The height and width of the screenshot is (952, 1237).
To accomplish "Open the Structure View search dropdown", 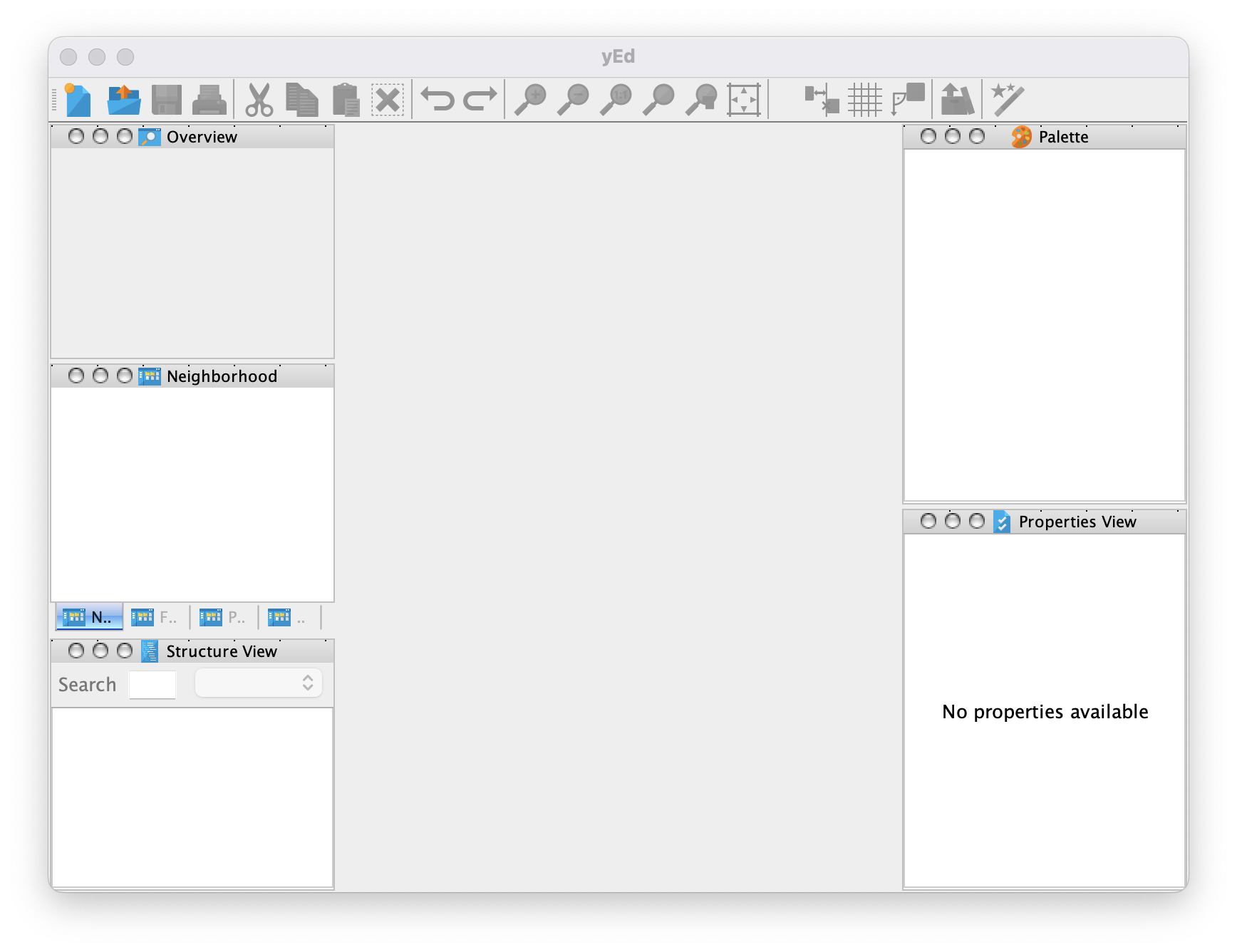I will pos(259,683).
